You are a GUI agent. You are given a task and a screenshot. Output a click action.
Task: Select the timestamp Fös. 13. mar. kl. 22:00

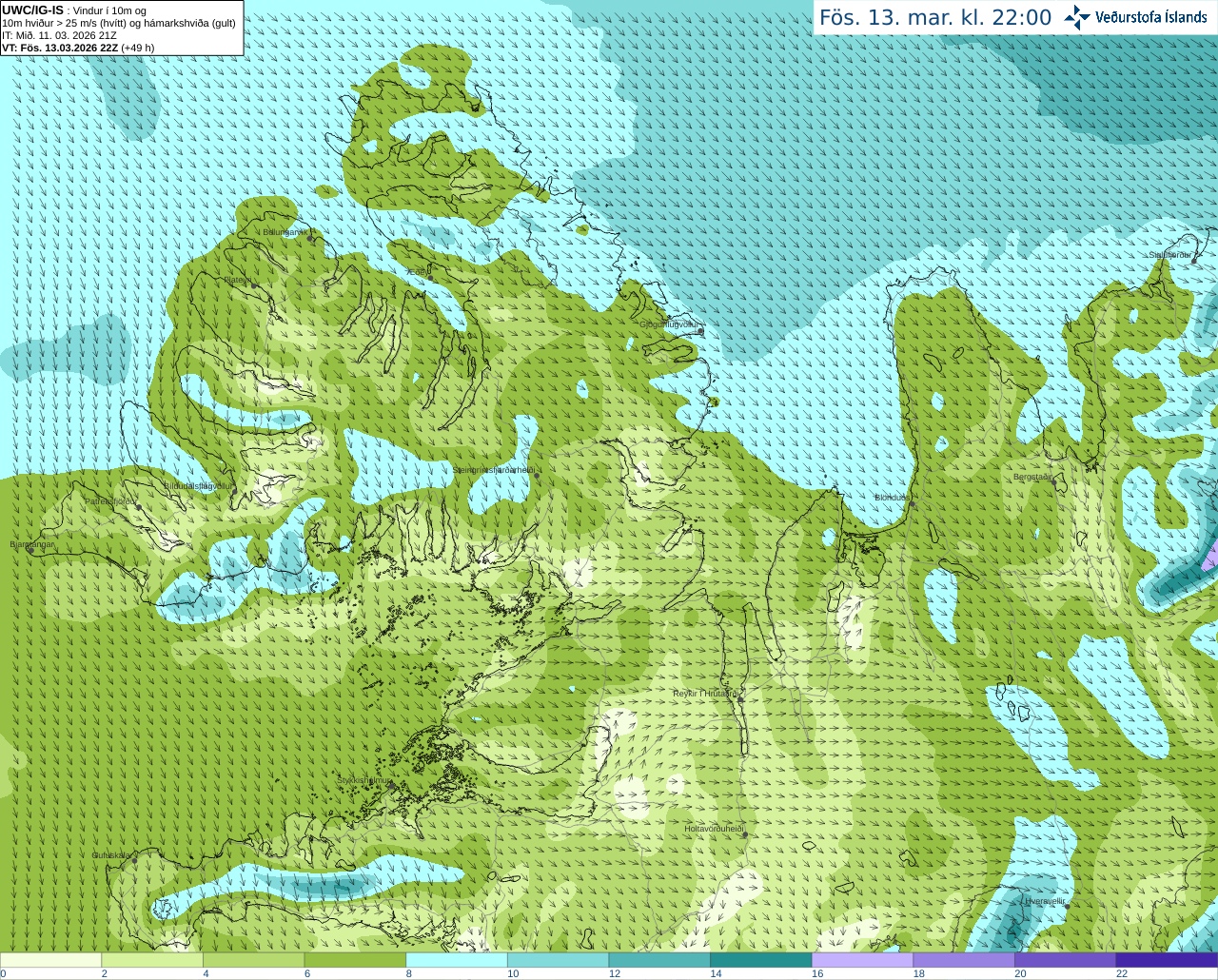click(x=935, y=17)
